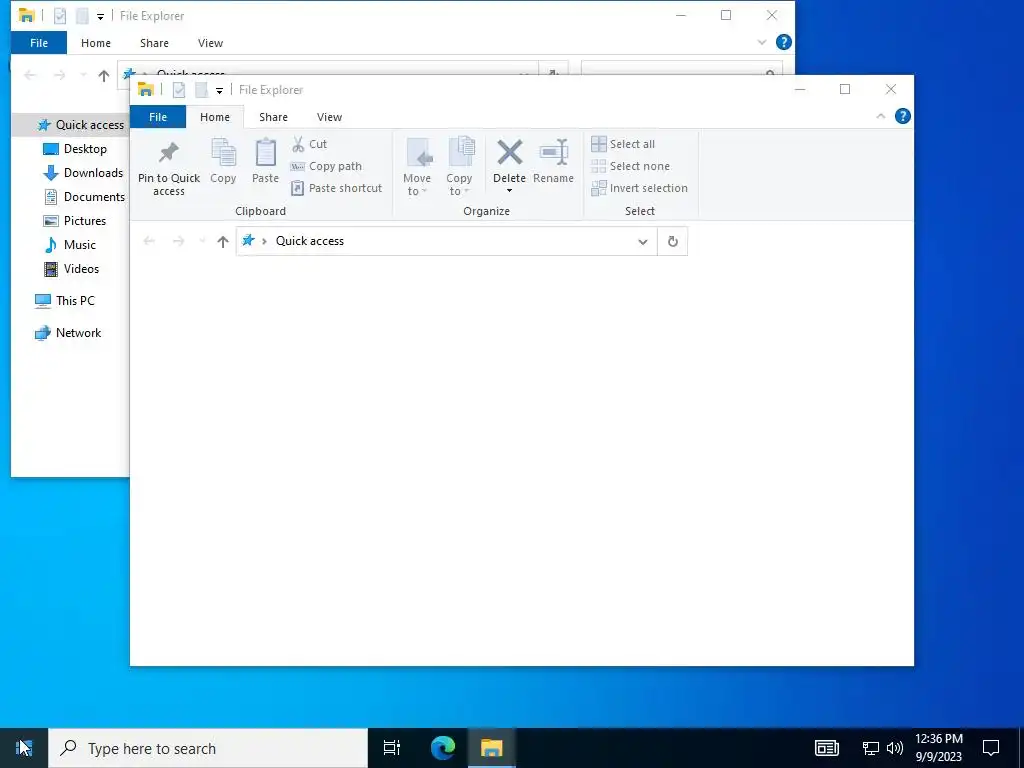
Task: Click New folder quick-access icon in front title bar
Action: tap(202, 90)
